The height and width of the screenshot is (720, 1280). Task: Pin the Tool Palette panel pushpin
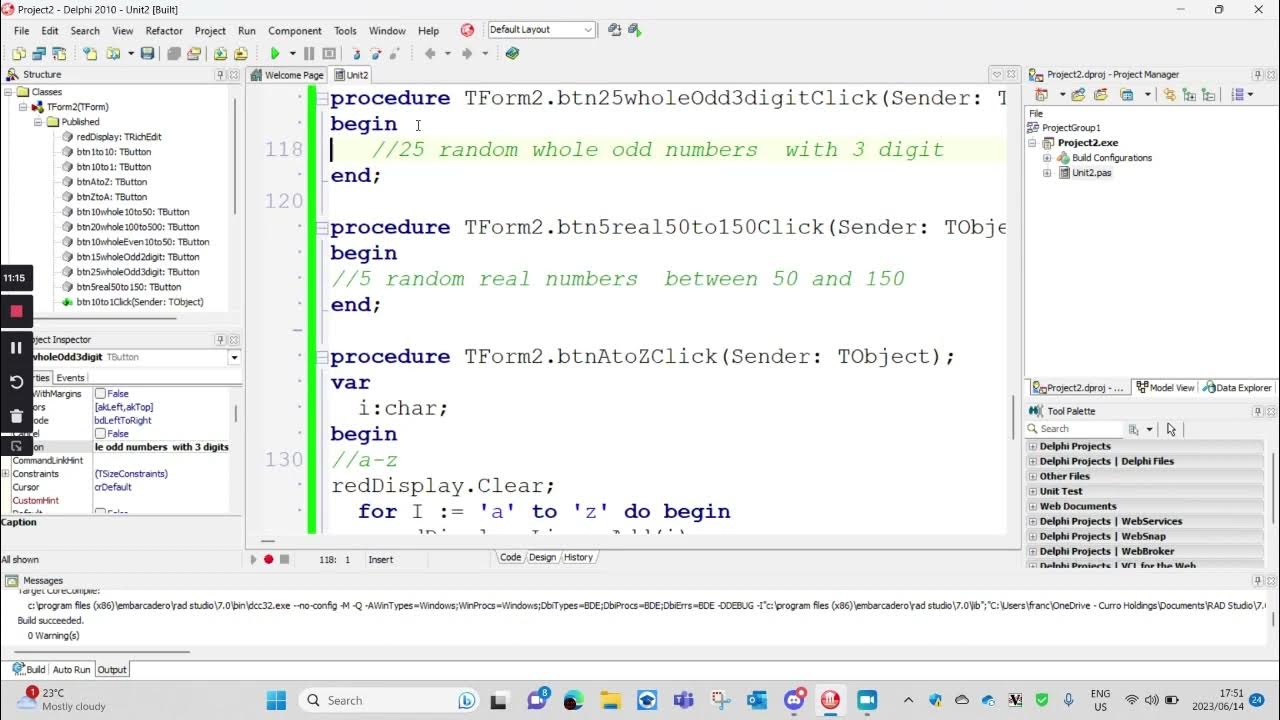point(1258,411)
